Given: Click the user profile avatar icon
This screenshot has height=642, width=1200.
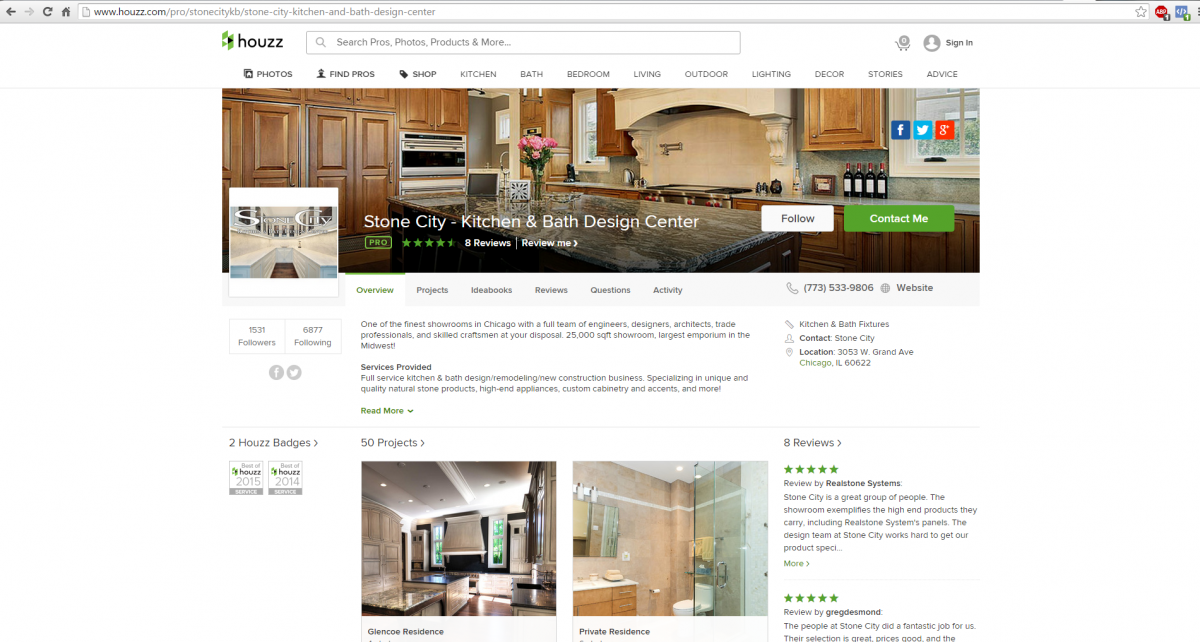Looking at the screenshot, I should 932,43.
